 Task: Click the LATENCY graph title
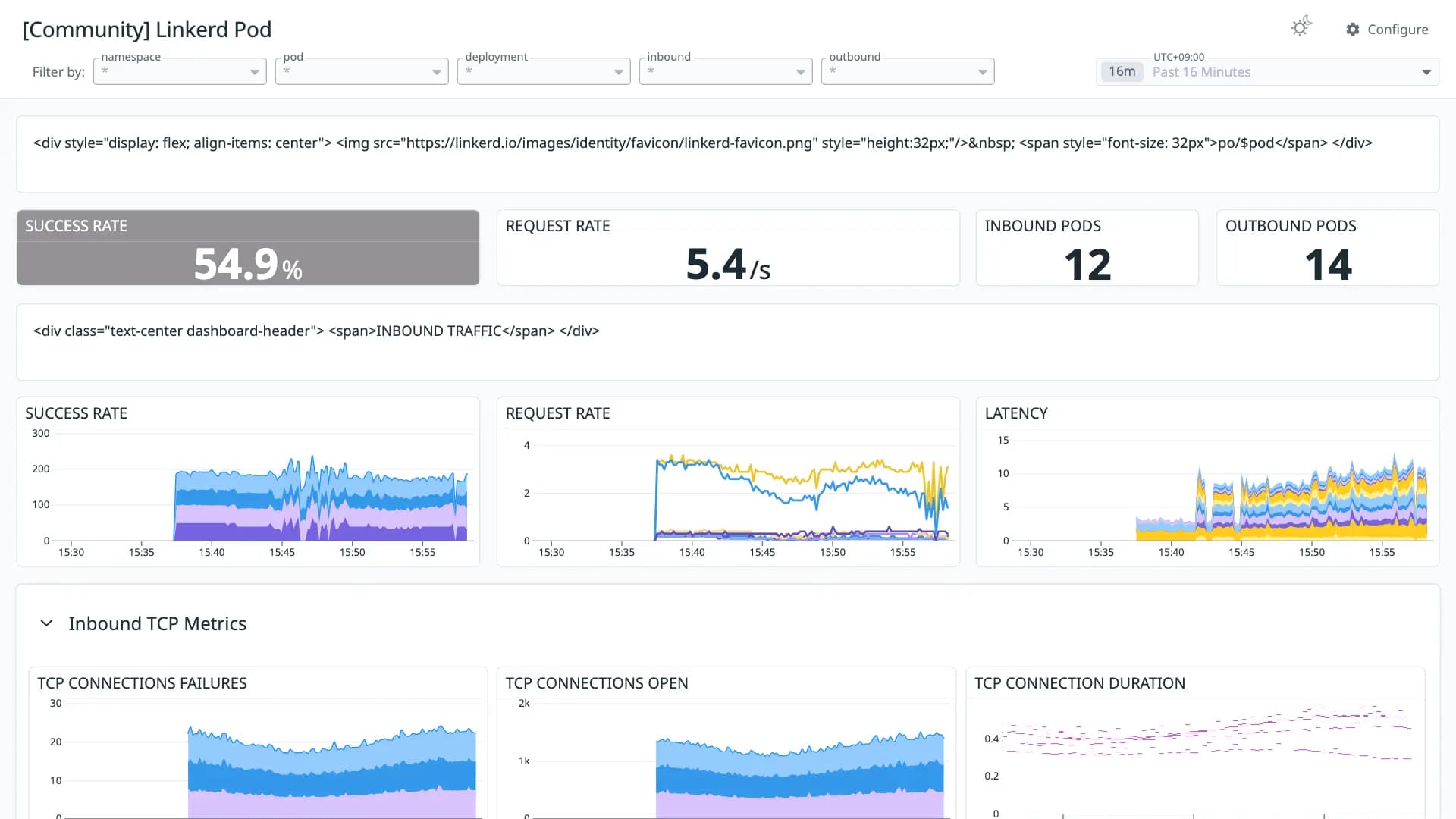(1016, 413)
